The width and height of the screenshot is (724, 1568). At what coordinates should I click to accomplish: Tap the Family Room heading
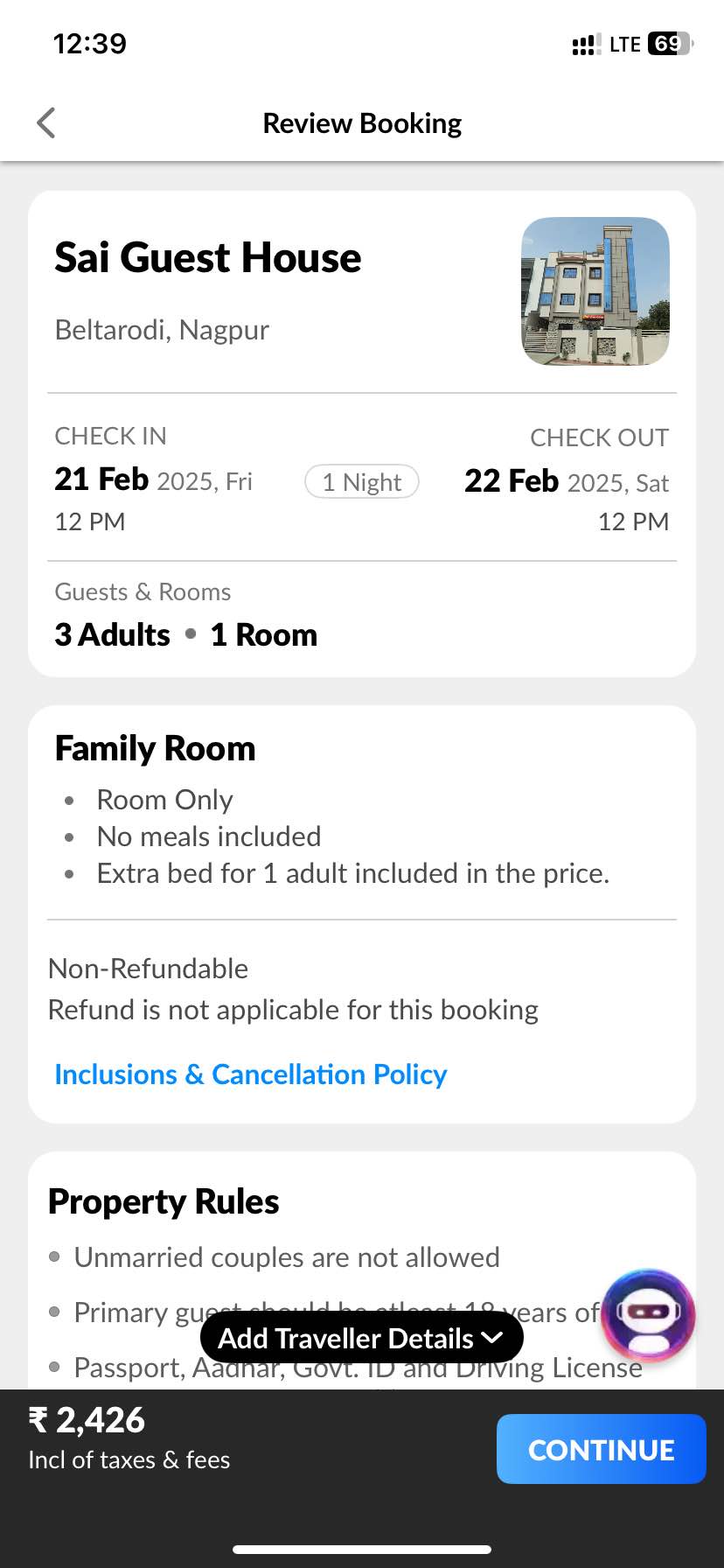pos(155,749)
